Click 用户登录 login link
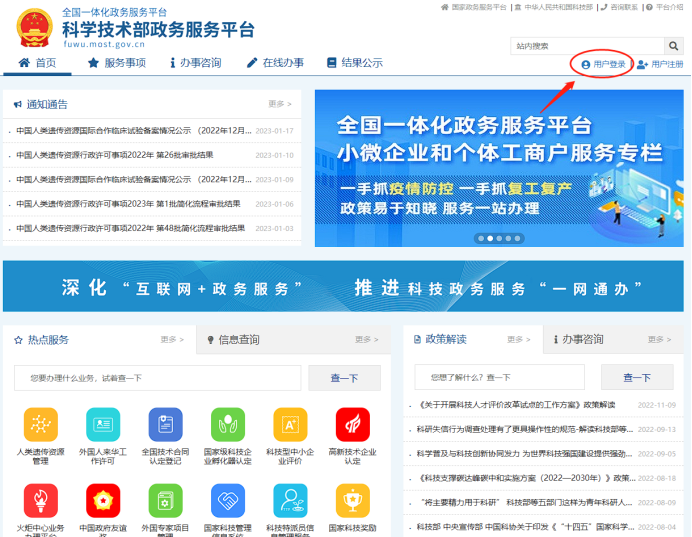Image resolution: width=692 pixels, height=537 pixels. (603, 64)
